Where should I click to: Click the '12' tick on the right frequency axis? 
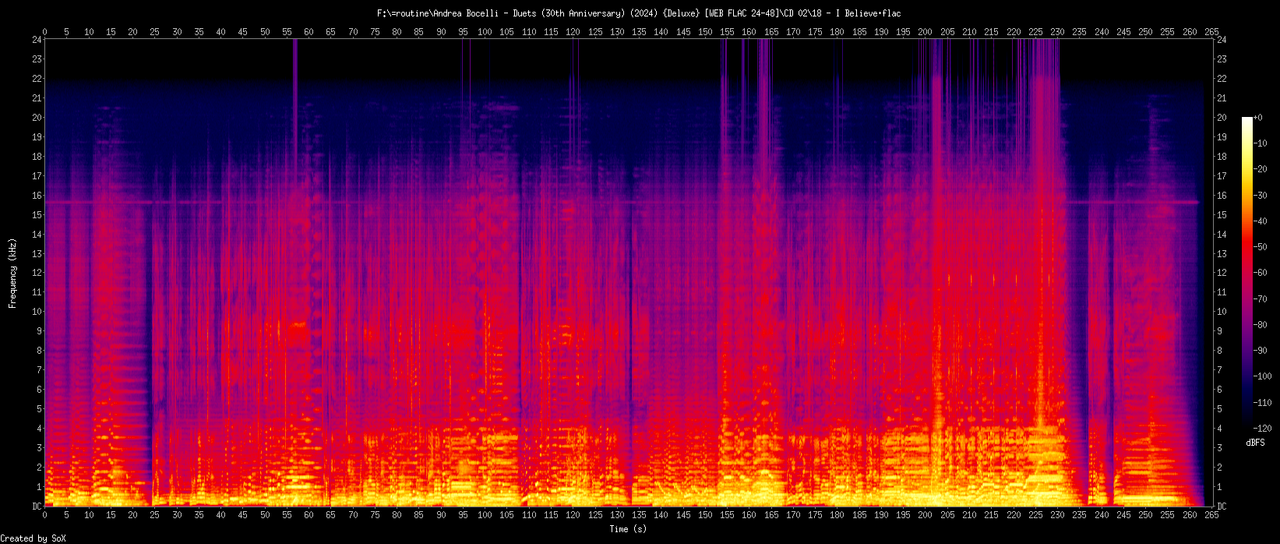point(1222,273)
